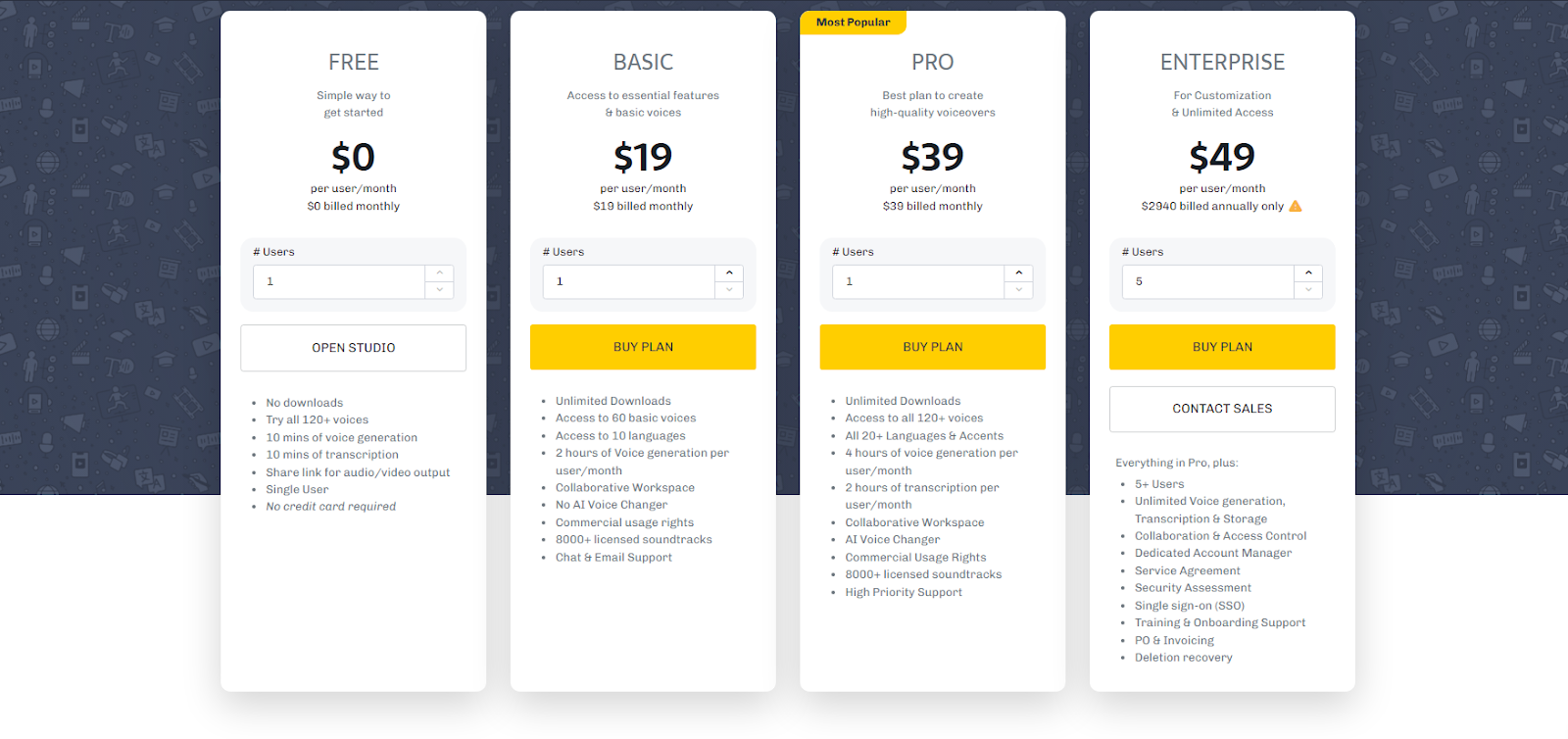
Task: Buy the Enterprise plan
Action: click(1222, 347)
